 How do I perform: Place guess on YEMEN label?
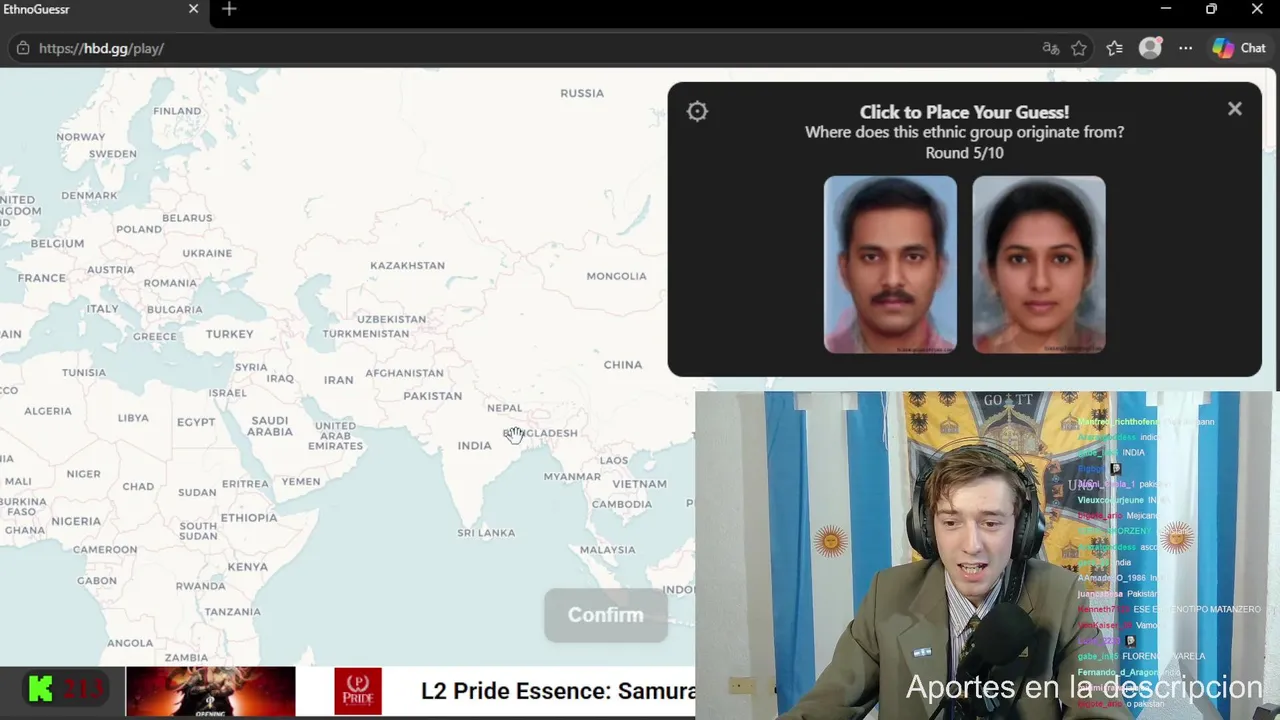(301, 482)
